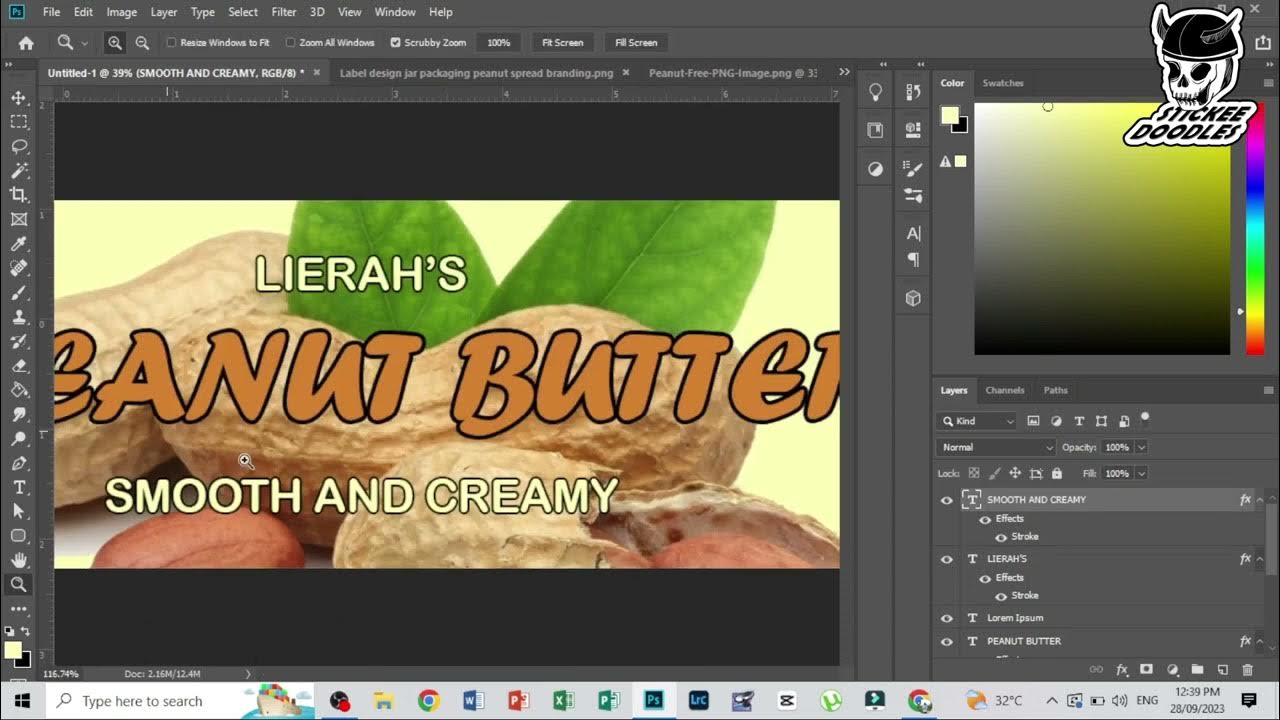Select the Frame tool
This screenshot has height=720, width=1280.
pos(19,219)
